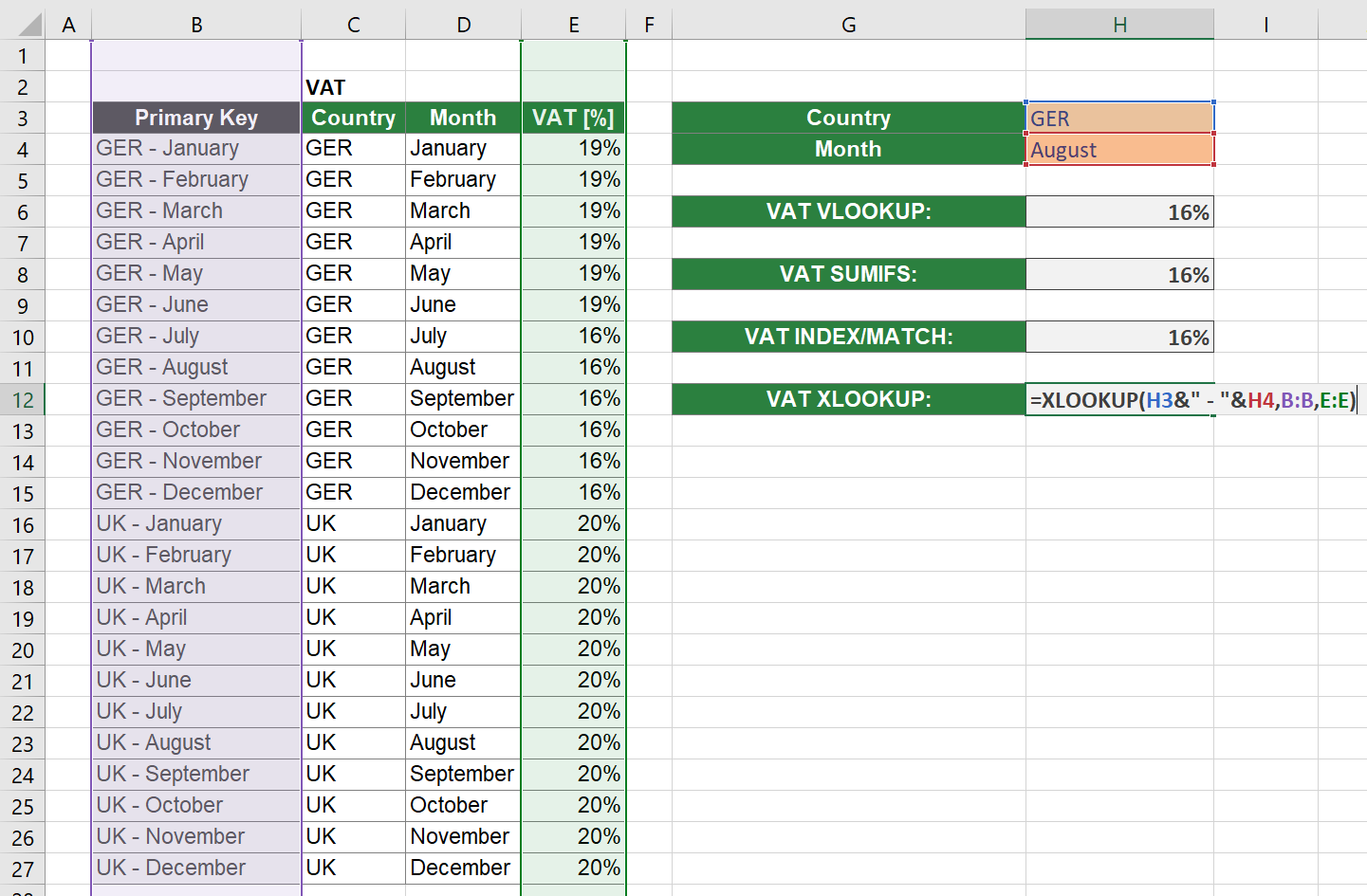Click input cell containing GER in H3
The width and height of the screenshot is (1367, 896).
click(x=1119, y=118)
